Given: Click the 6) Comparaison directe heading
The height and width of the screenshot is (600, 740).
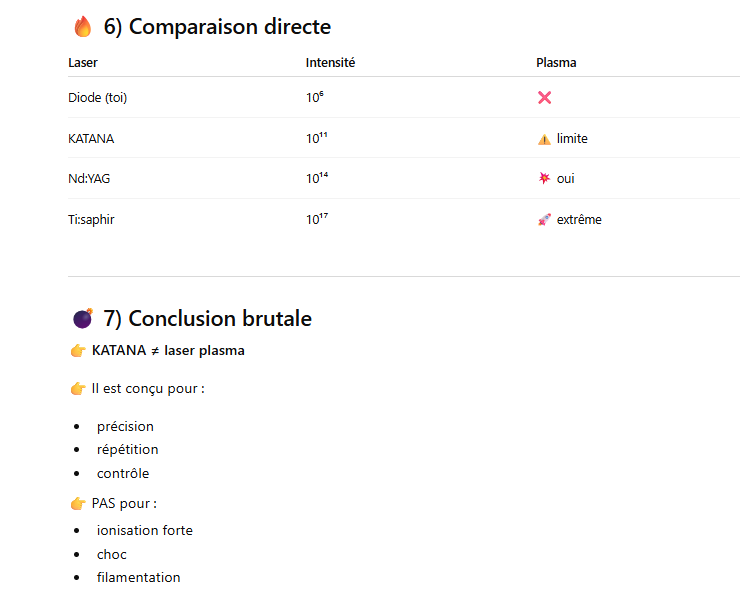Looking at the screenshot, I should point(217,27).
